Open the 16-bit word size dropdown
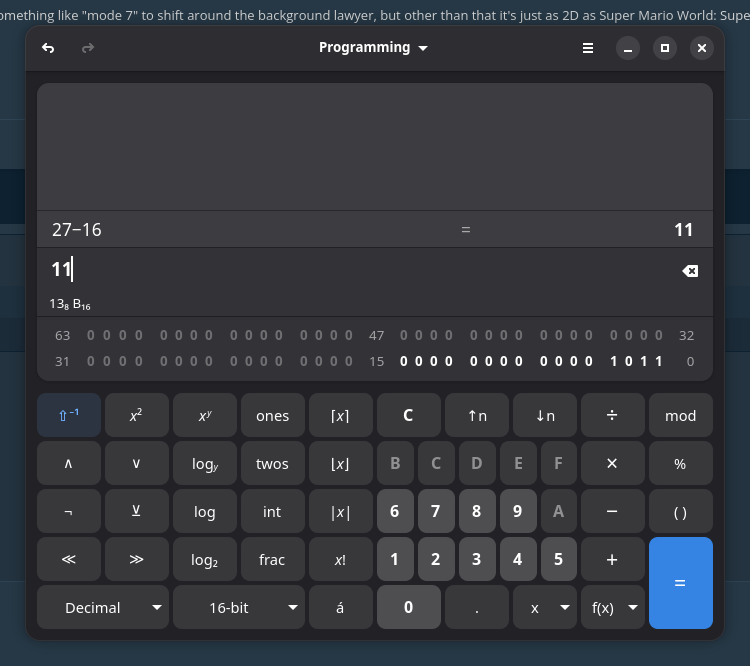 (239, 607)
